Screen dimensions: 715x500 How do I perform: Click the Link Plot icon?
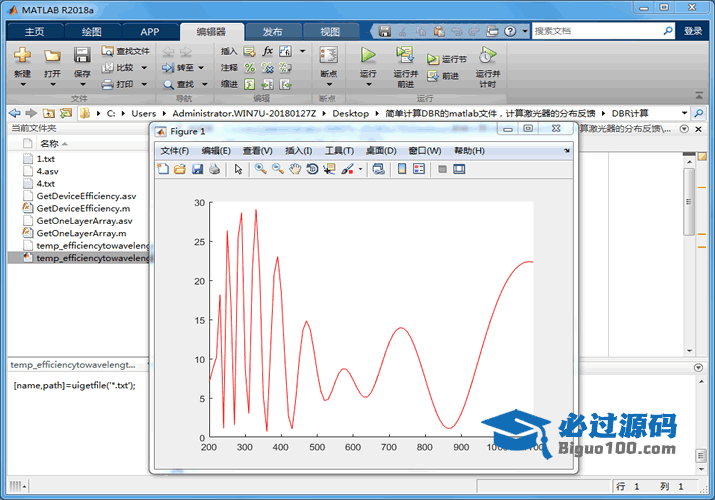(378, 169)
